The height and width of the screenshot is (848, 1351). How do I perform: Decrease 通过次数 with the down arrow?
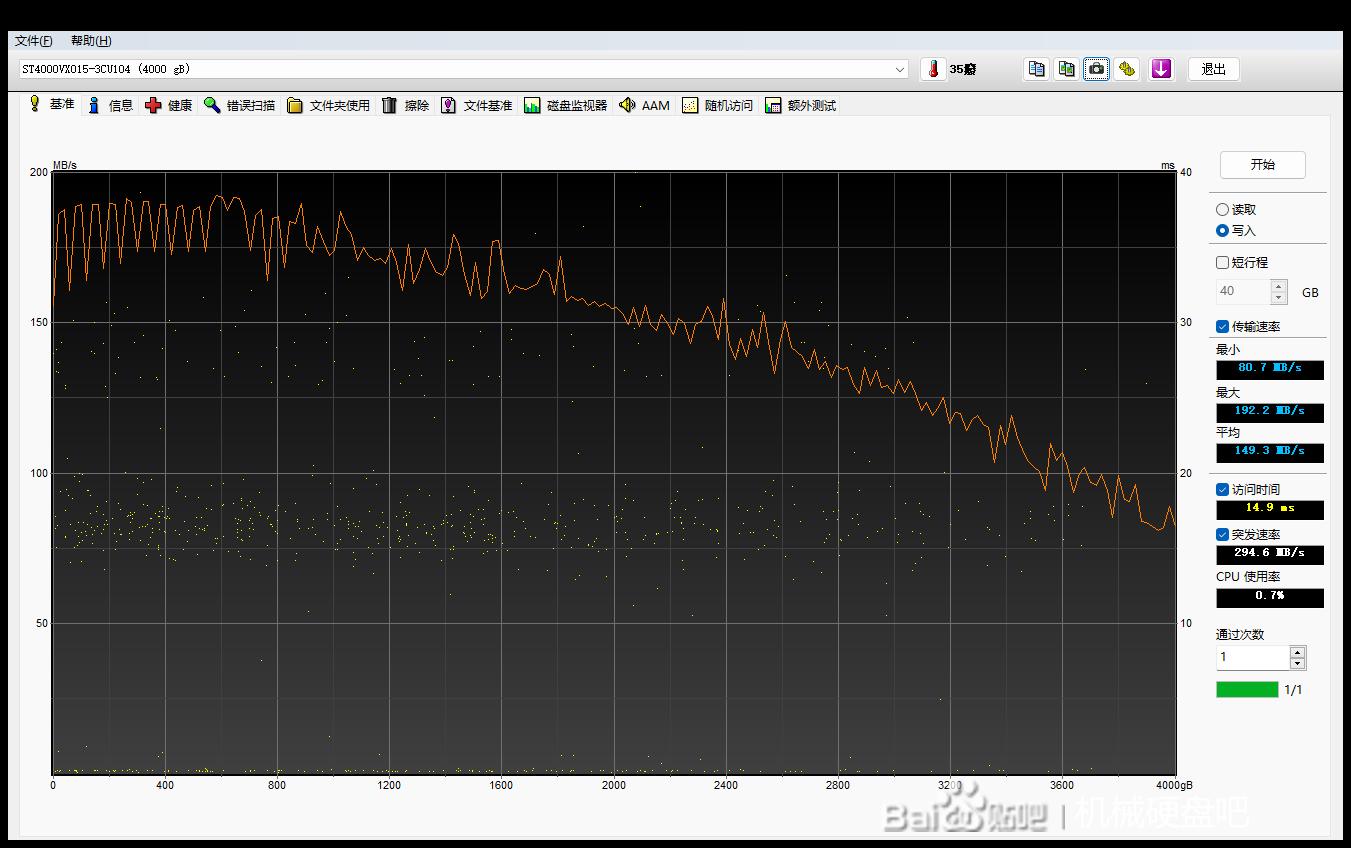tap(1298, 664)
